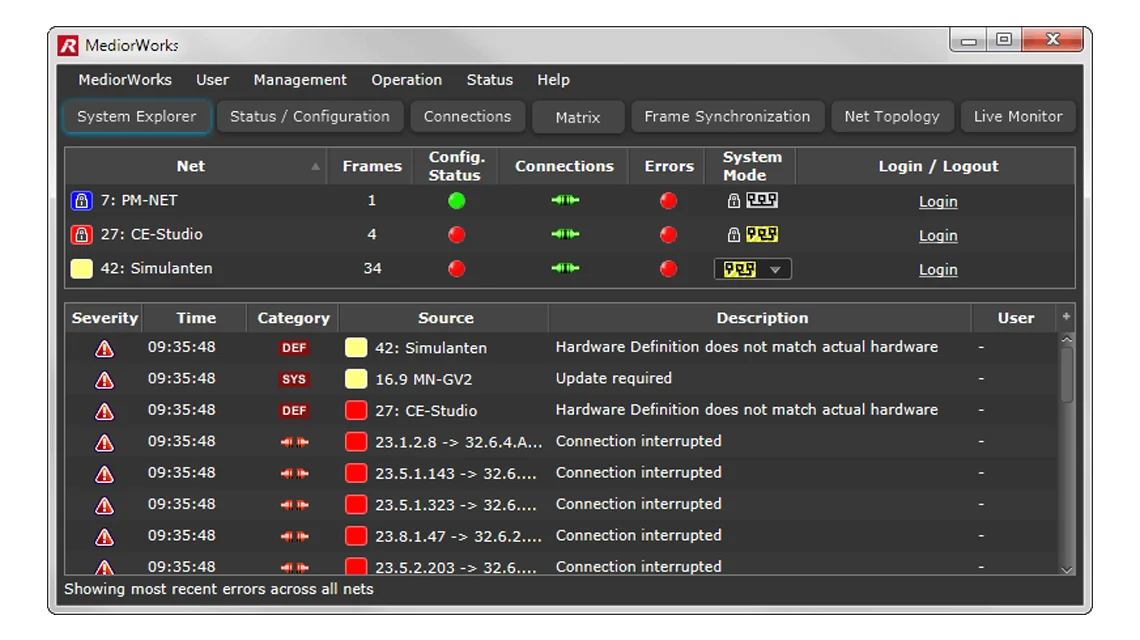Image resolution: width=1140 pixels, height=640 pixels.
Task: Click the green config status indicator of PM-NET
Action: coord(457,201)
